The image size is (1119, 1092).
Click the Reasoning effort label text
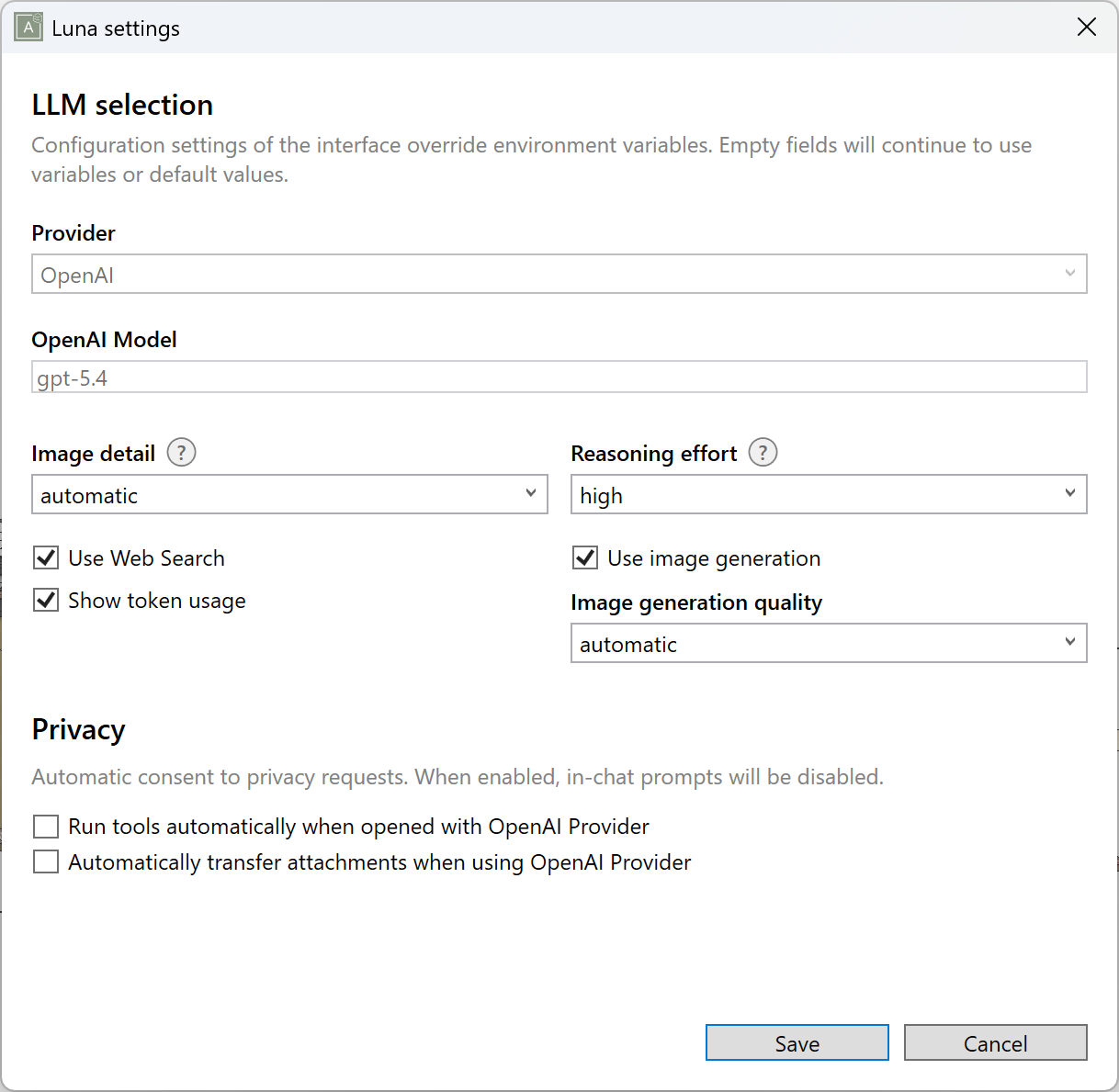[654, 454]
